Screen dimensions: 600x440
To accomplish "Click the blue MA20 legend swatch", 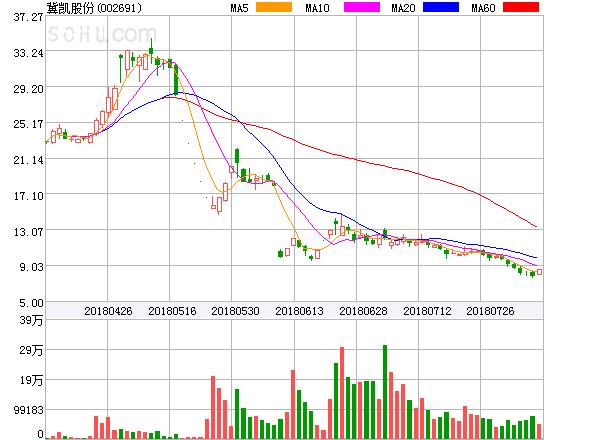I will click(x=441, y=7).
